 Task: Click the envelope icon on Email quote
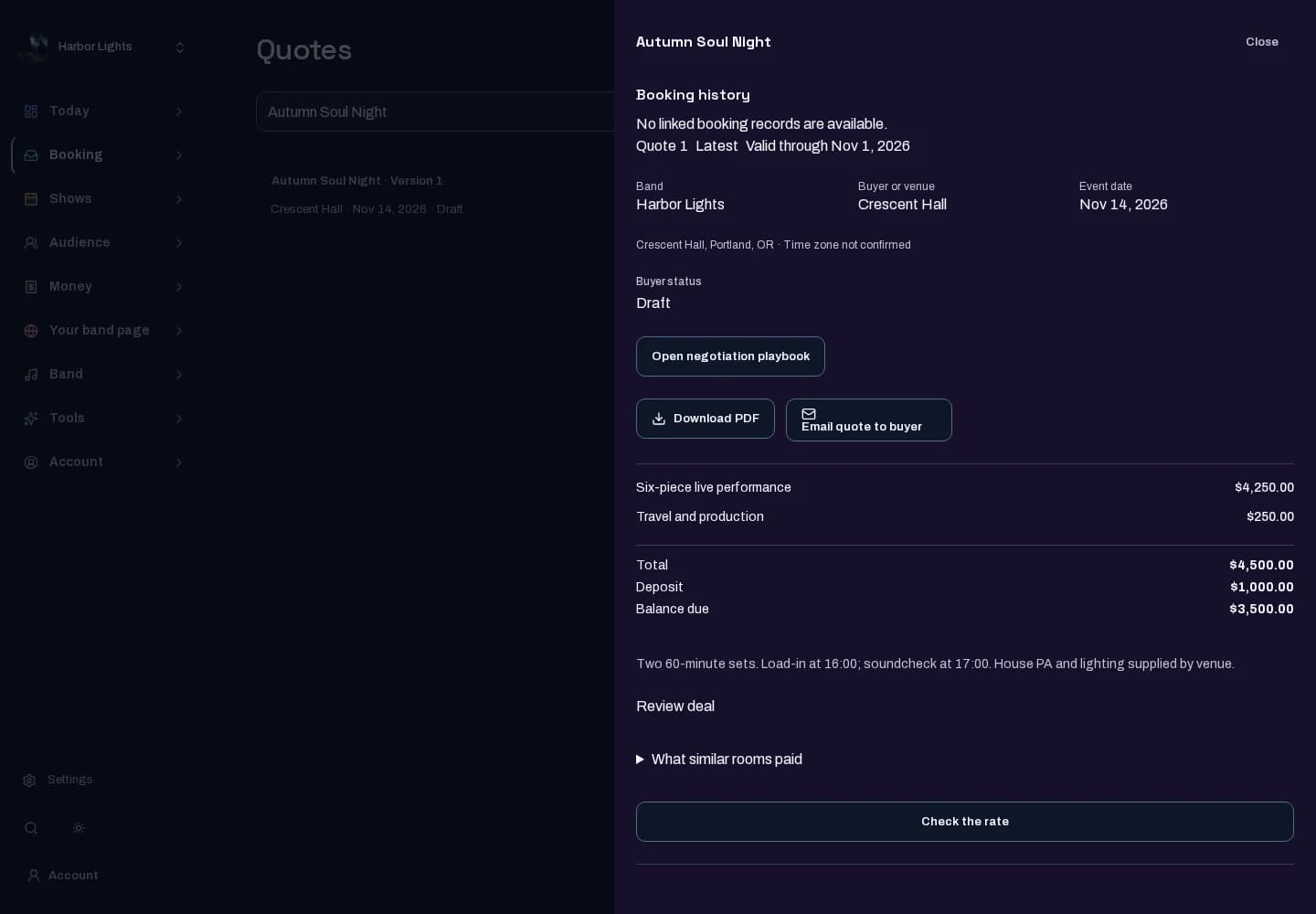(x=809, y=414)
